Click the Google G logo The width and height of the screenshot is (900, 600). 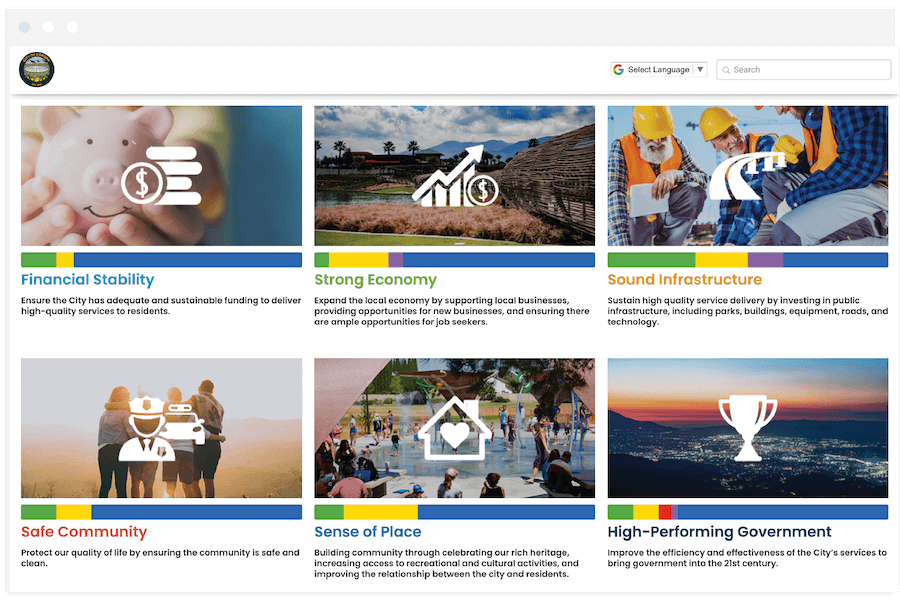coord(619,70)
